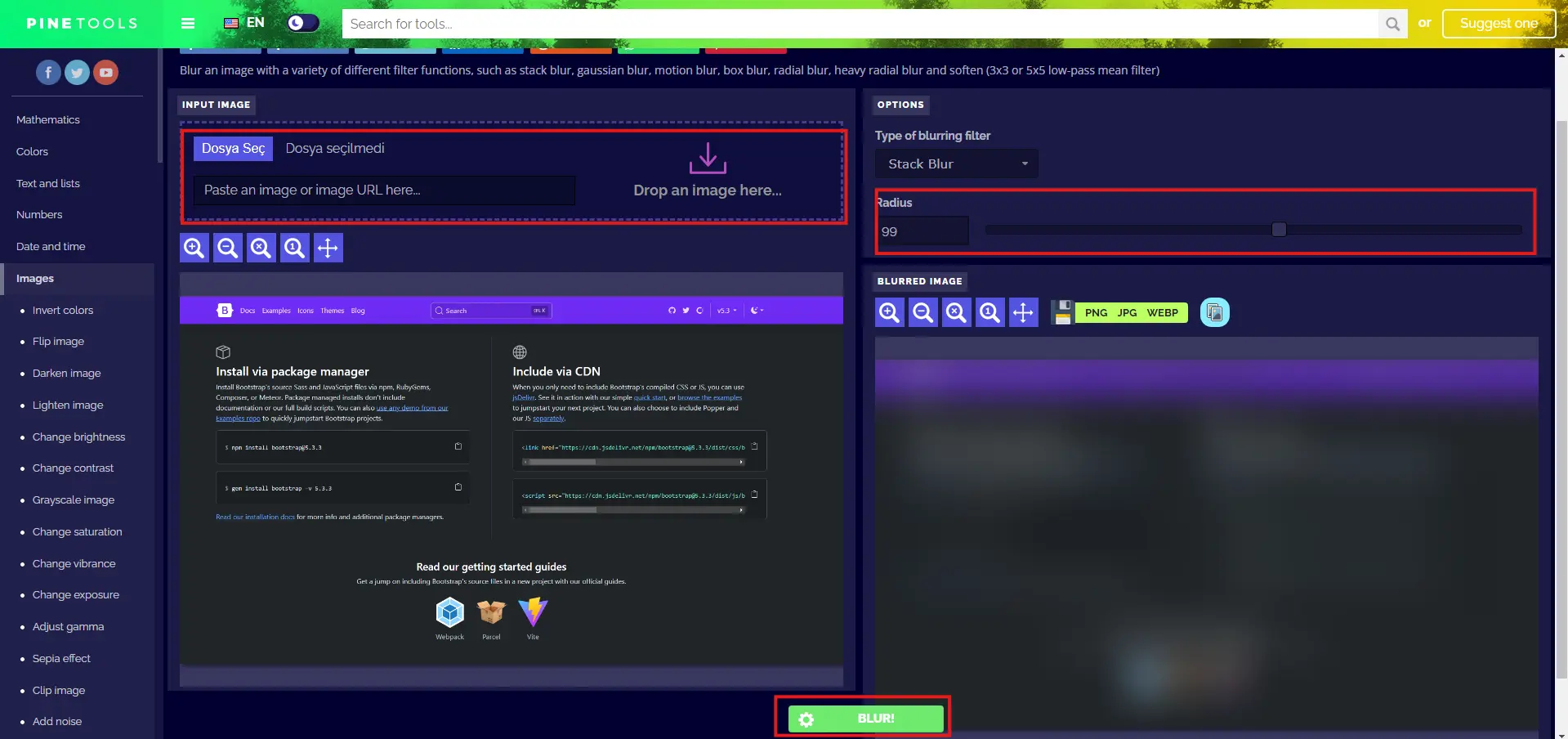
Task: Zoom in on the input image
Action: pyautogui.click(x=194, y=248)
